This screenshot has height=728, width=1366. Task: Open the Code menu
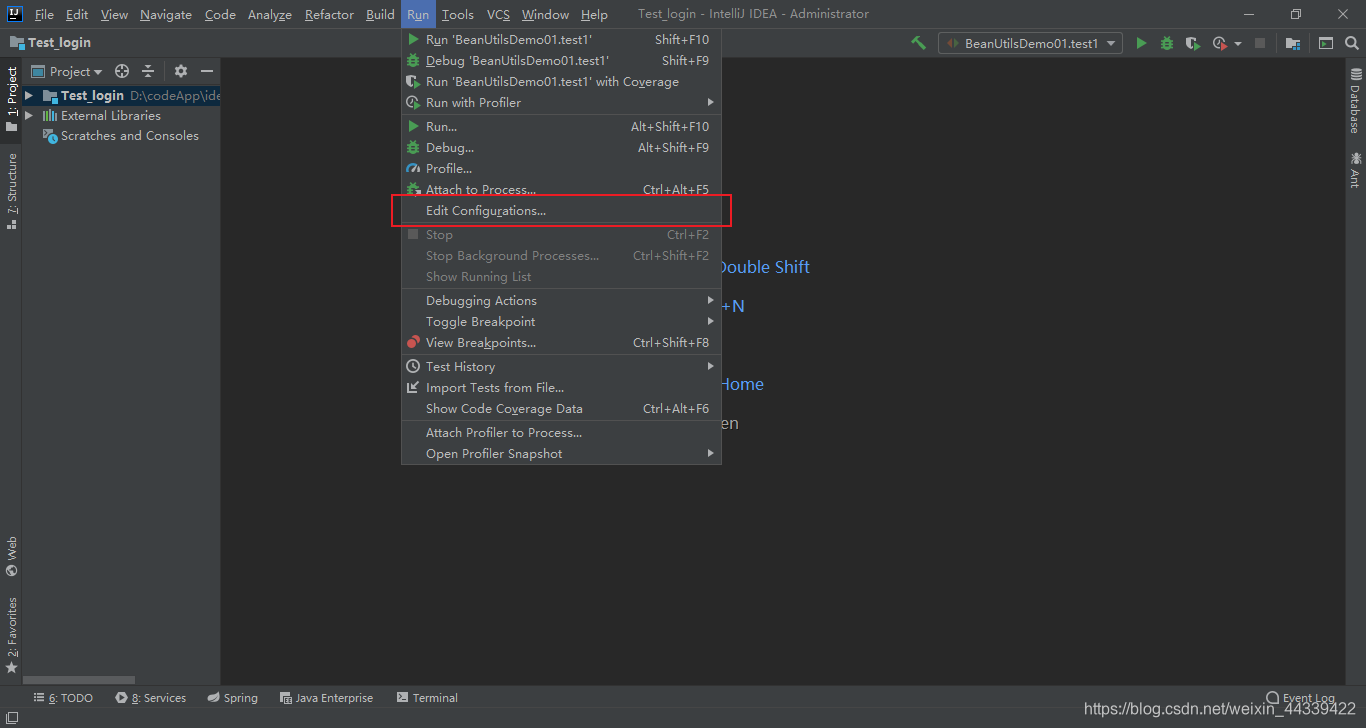coord(220,14)
